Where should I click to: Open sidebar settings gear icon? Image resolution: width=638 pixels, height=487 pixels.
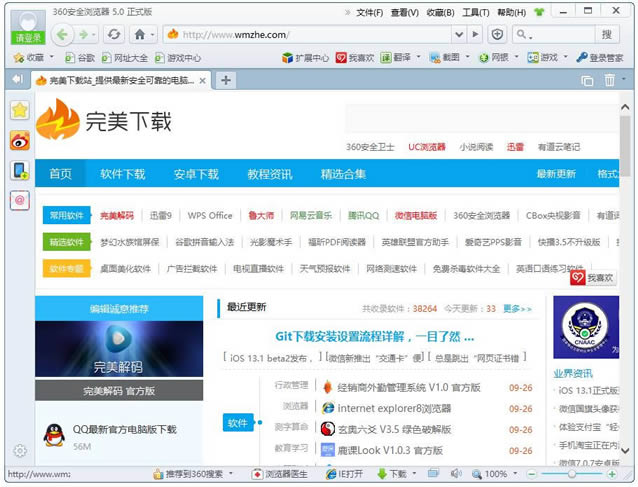19,451
